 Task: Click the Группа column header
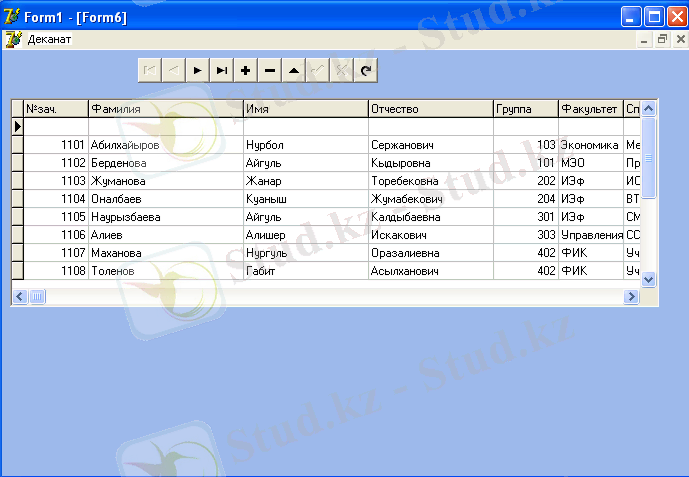[x=526, y=109]
